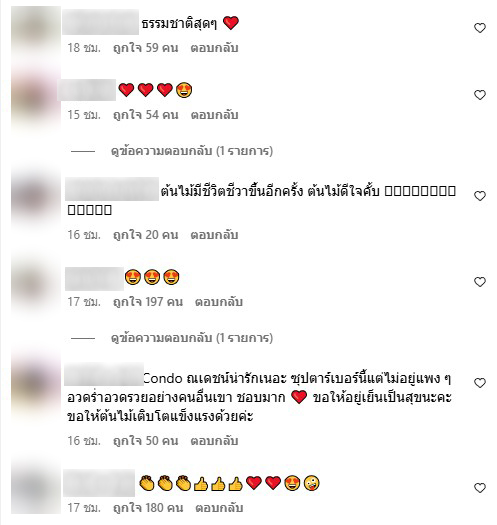Viewport: 497px width, 525px height.
Task: Reply to the 'ธรรมชาติสุดๆ' comment
Action: click(214, 48)
